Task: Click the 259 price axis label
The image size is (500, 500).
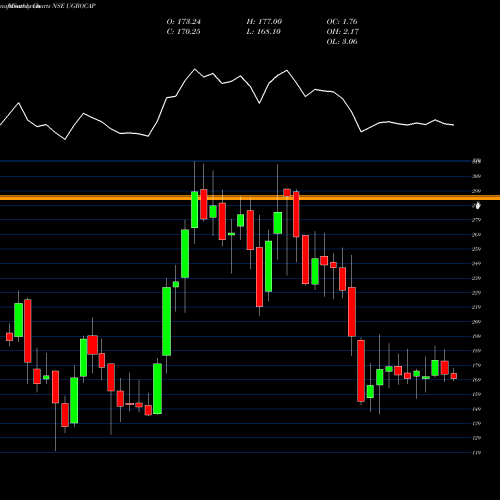Action: click(477, 249)
